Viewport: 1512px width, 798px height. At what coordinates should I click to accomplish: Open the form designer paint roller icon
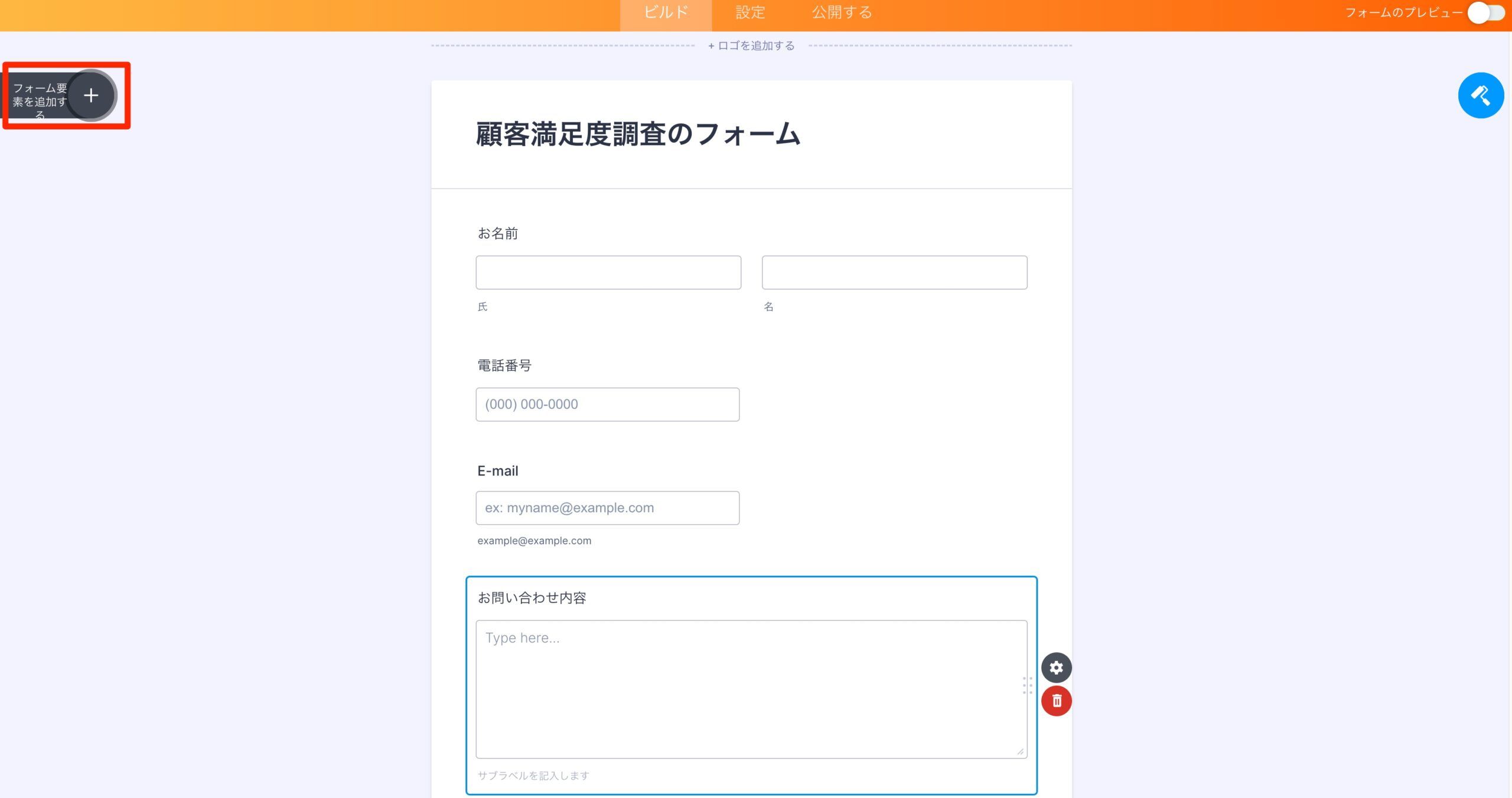(x=1480, y=95)
